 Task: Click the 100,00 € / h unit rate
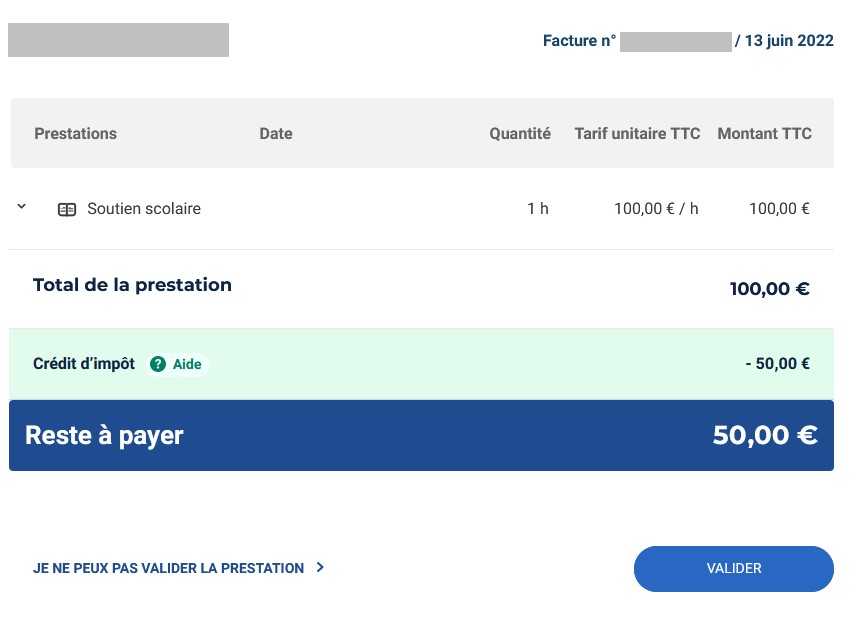[x=656, y=209]
